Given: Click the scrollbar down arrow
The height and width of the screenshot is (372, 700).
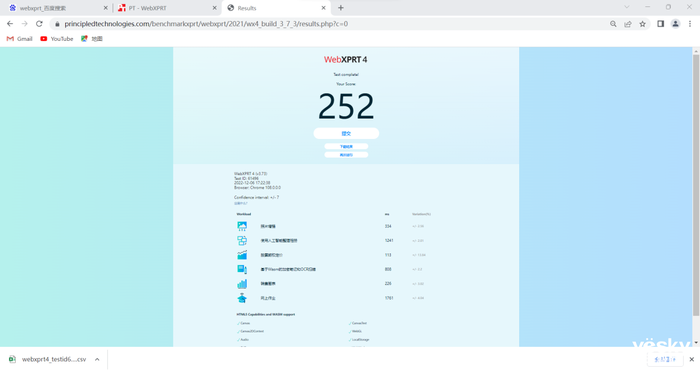Looking at the screenshot, I should (696, 343).
